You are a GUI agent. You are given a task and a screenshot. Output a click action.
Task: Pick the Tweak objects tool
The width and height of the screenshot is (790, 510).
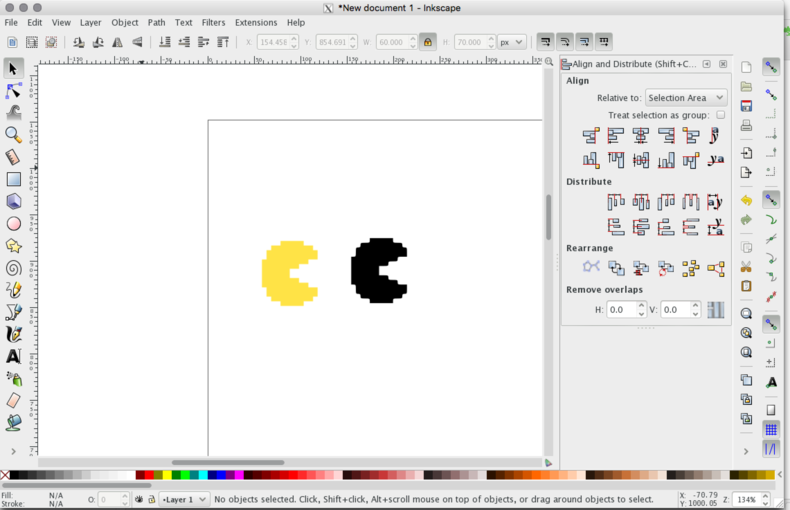click(14, 113)
